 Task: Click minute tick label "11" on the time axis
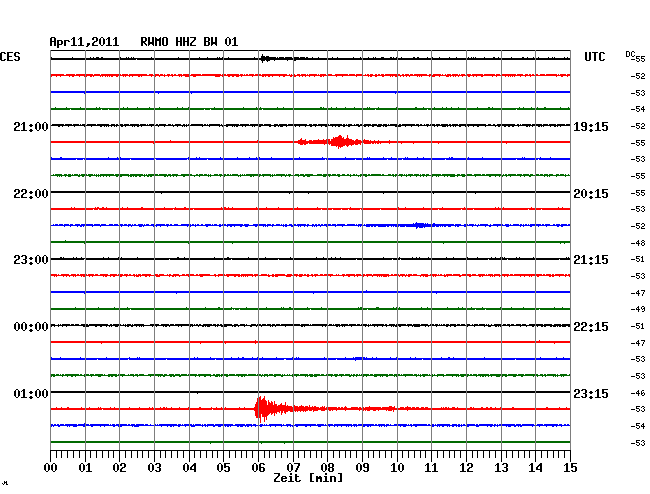pyautogui.click(x=431, y=468)
